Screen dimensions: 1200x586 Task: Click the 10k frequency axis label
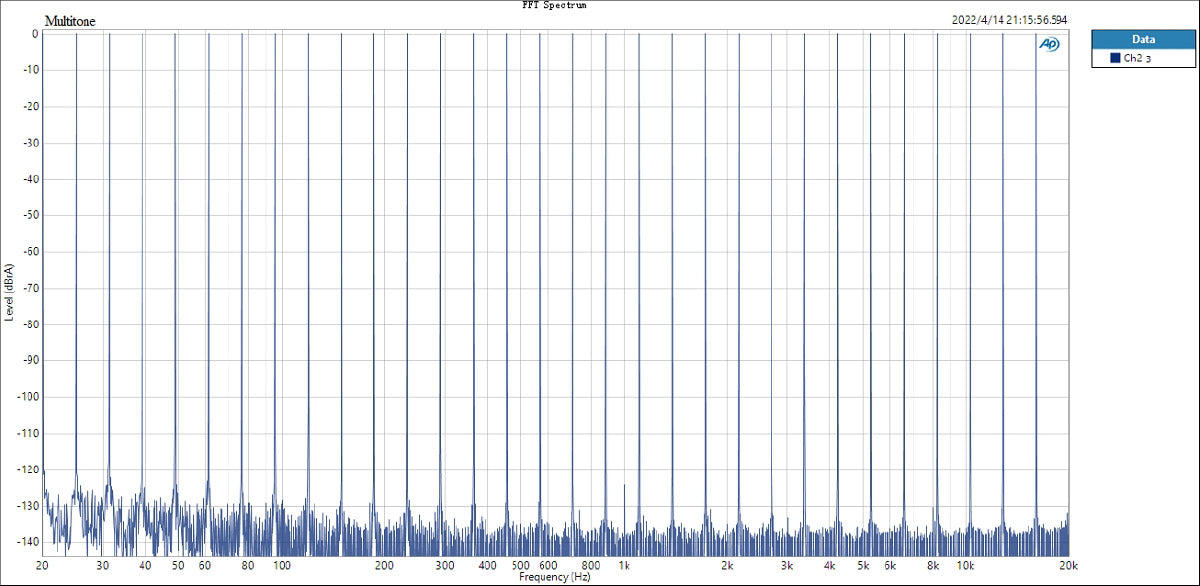click(x=965, y=566)
